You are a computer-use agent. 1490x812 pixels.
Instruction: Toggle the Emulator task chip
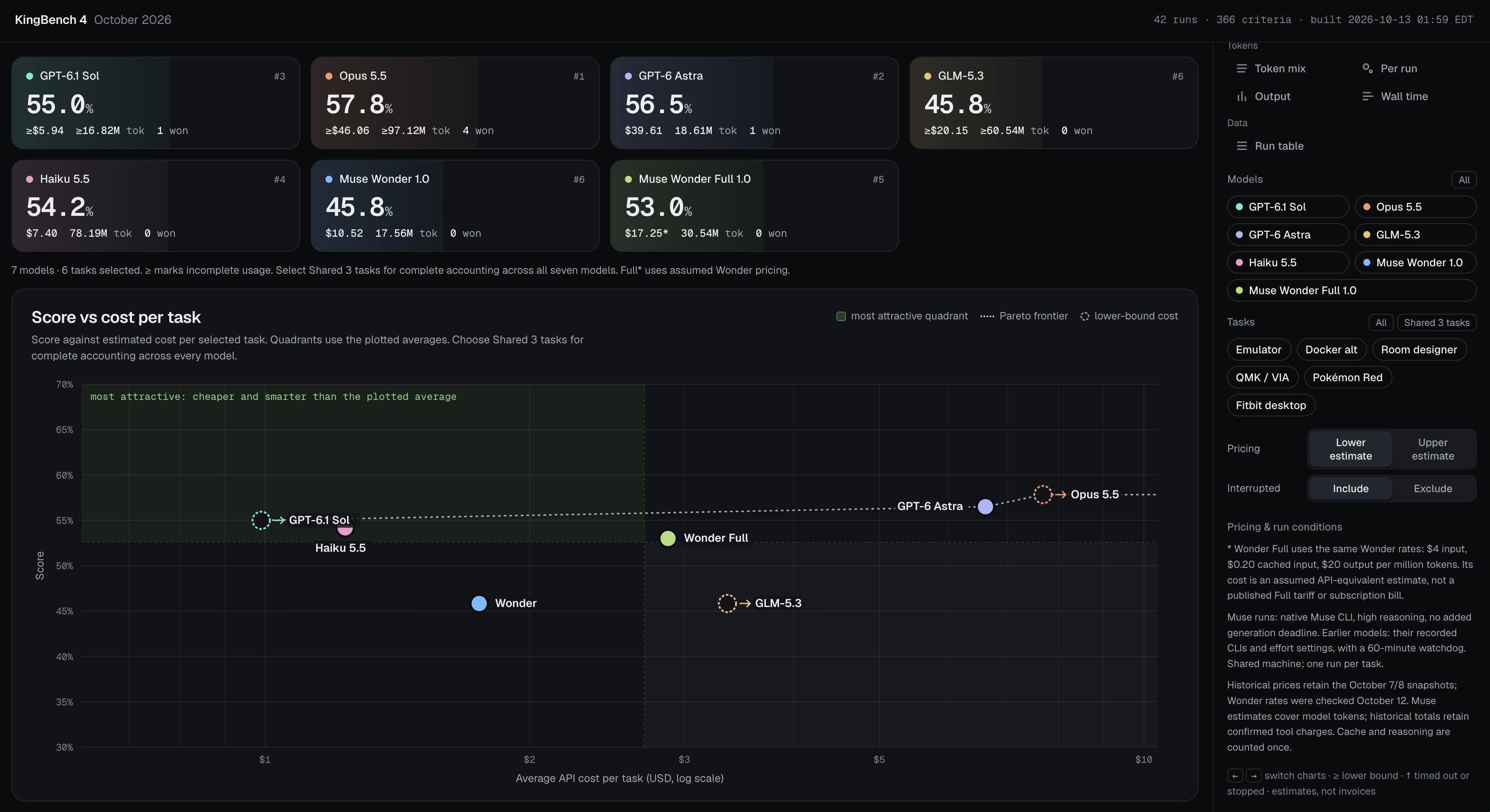pyautogui.click(x=1258, y=349)
